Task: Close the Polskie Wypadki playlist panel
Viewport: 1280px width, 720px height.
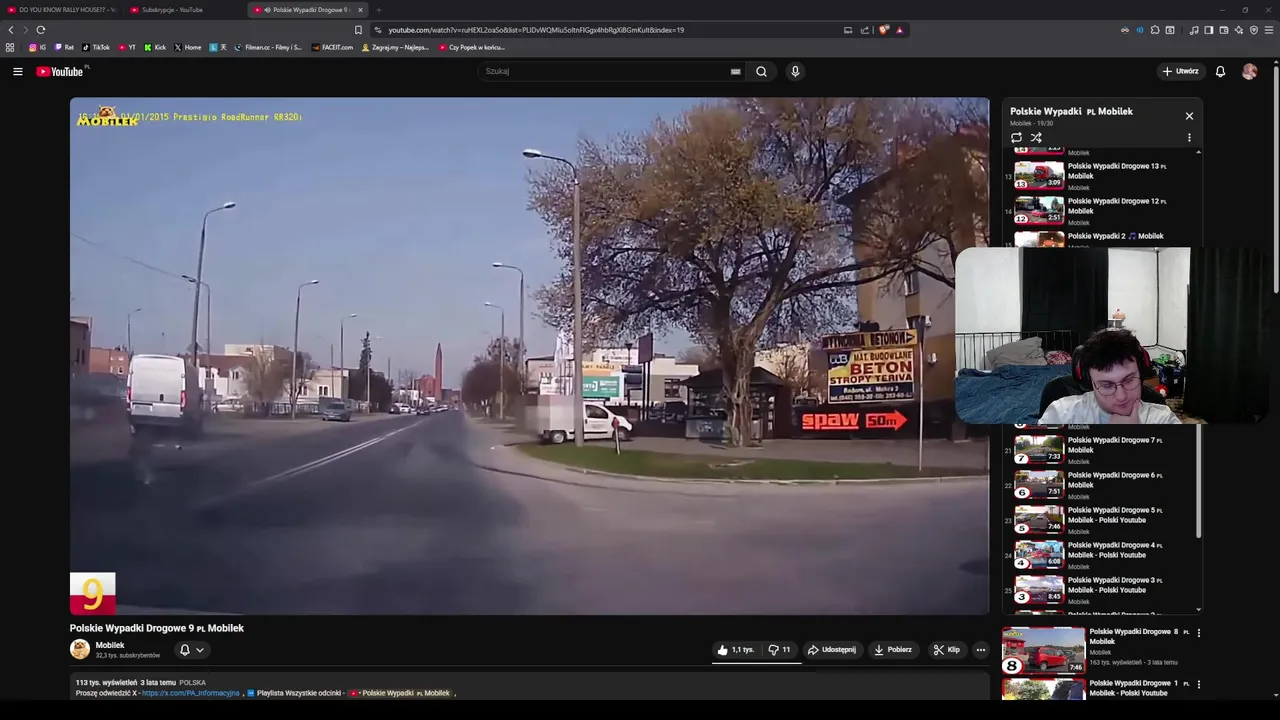Action: 1189,116
